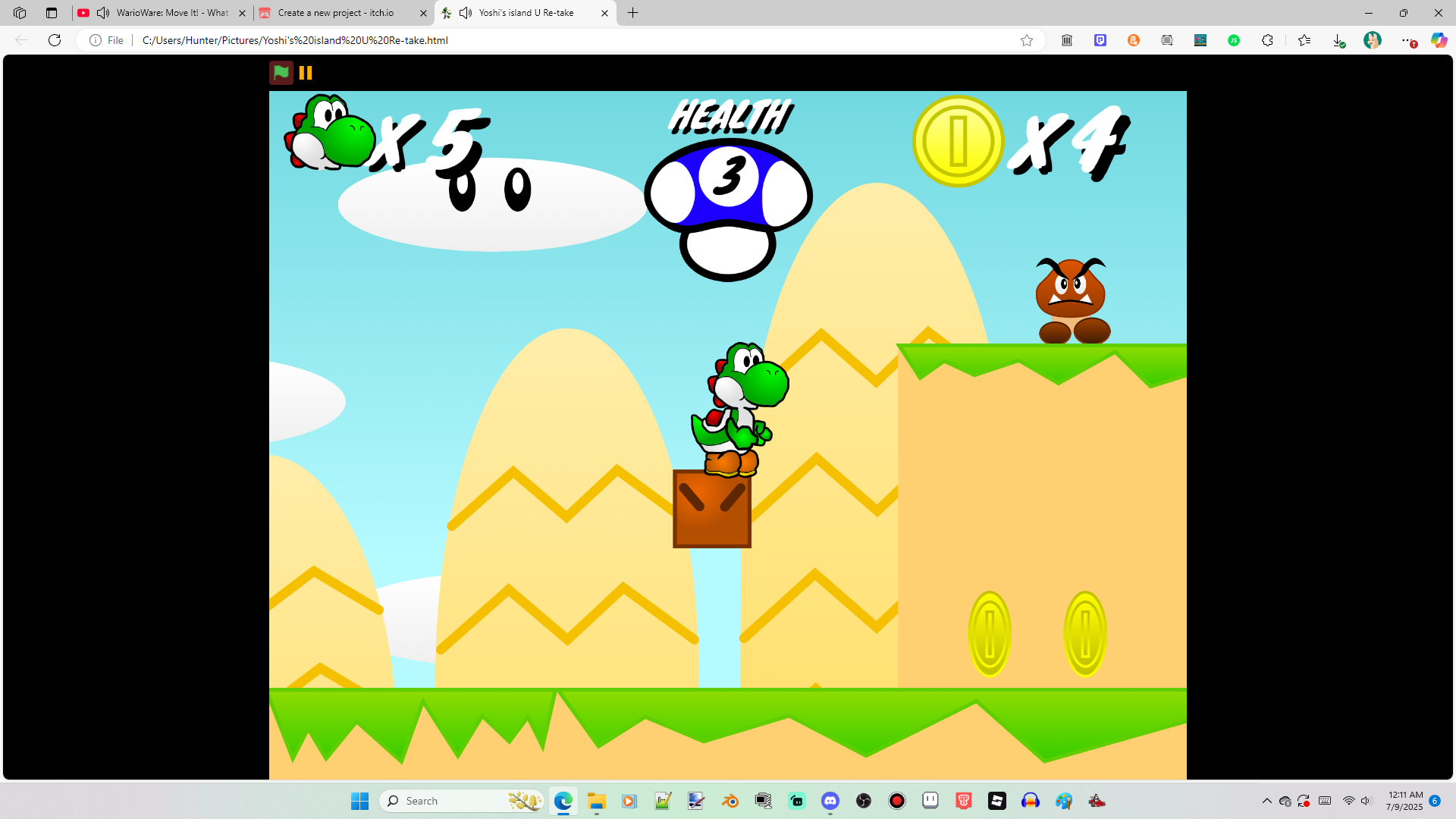Click the orange angry face block
This screenshot has height=819, width=1456.
[x=712, y=509]
